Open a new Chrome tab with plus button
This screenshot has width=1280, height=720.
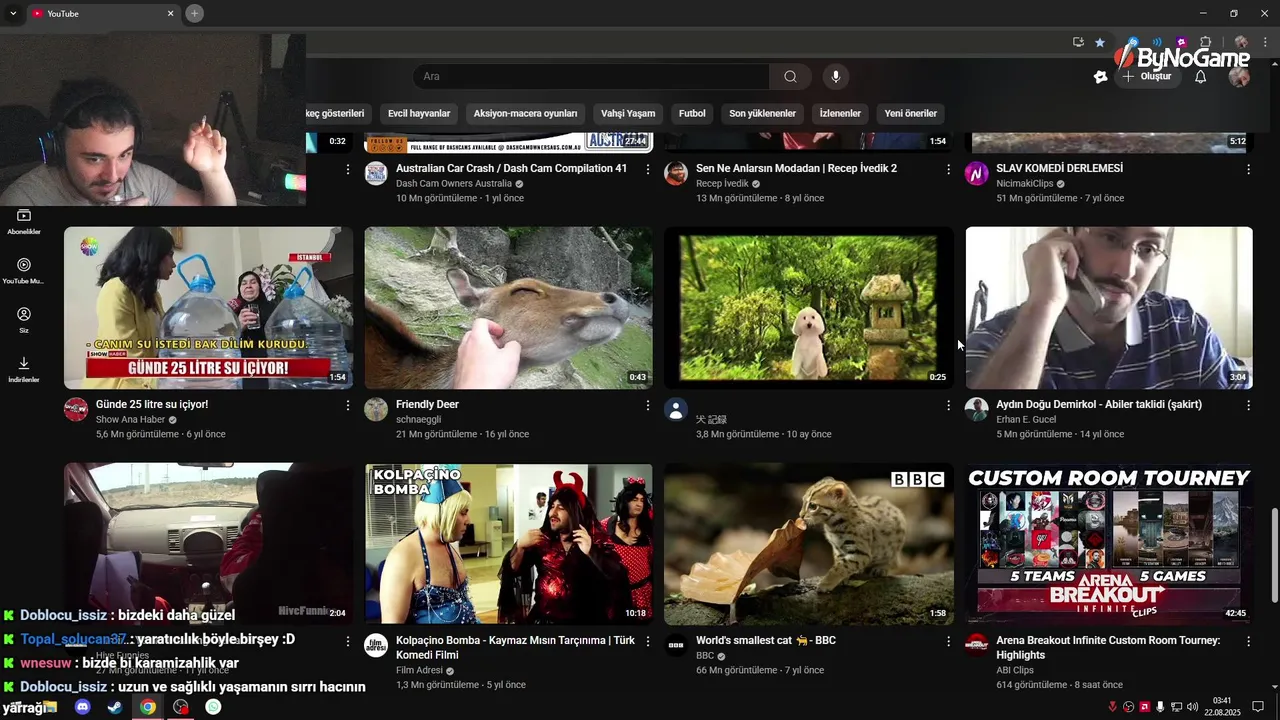(195, 13)
